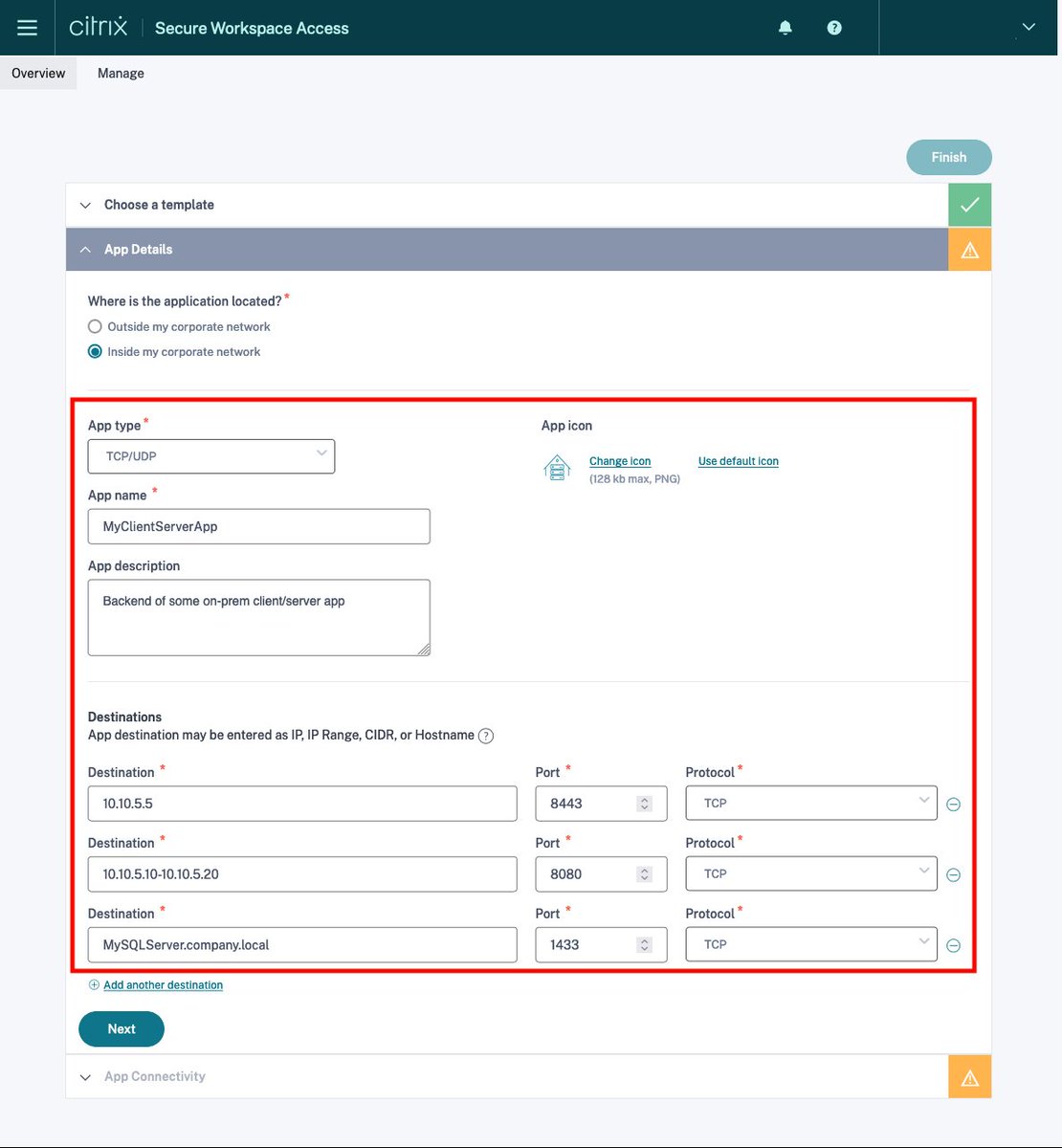This screenshot has height=1148, width=1062.
Task: Click the Citrix logo
Action: 98,27
